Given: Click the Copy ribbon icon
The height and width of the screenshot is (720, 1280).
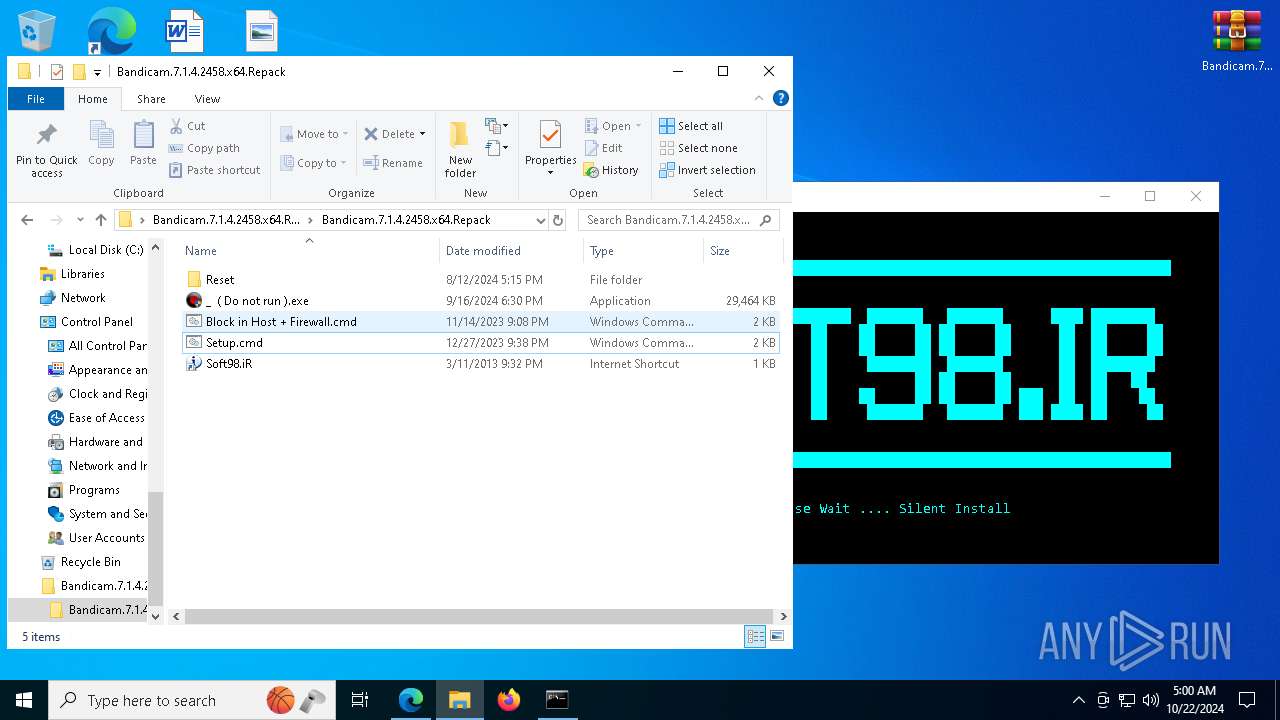Looking at the screenshot, I should (x=101, y=143).
